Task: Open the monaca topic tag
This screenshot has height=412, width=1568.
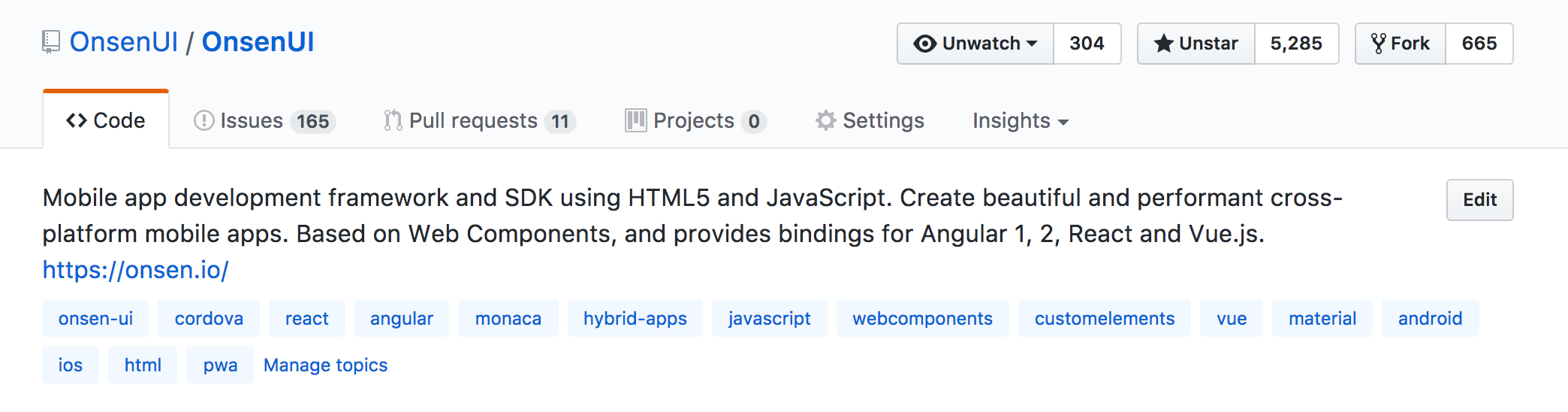Action: tap(508, 318)
